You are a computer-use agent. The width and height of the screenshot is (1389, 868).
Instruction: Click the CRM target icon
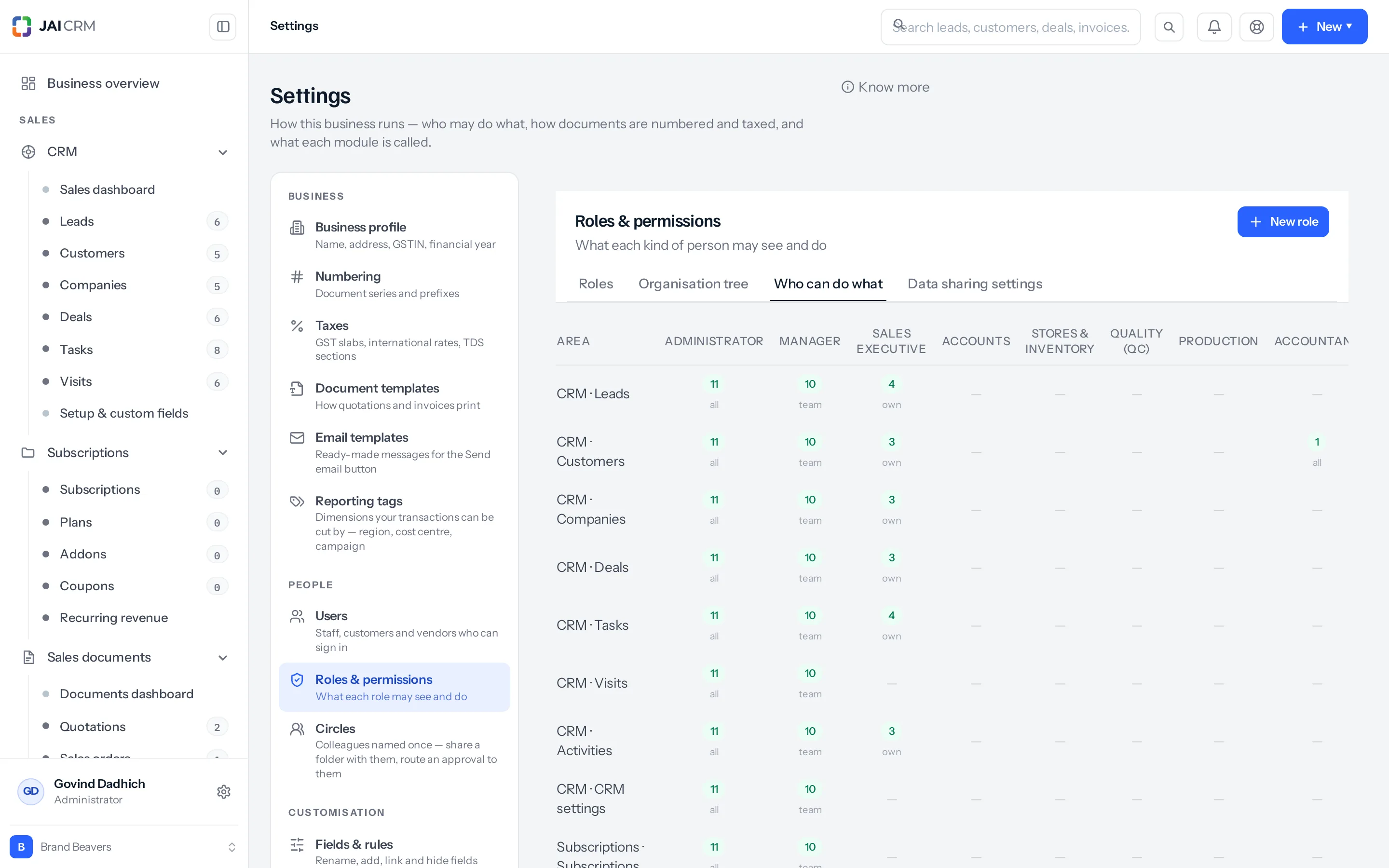(x=28, y=151)
